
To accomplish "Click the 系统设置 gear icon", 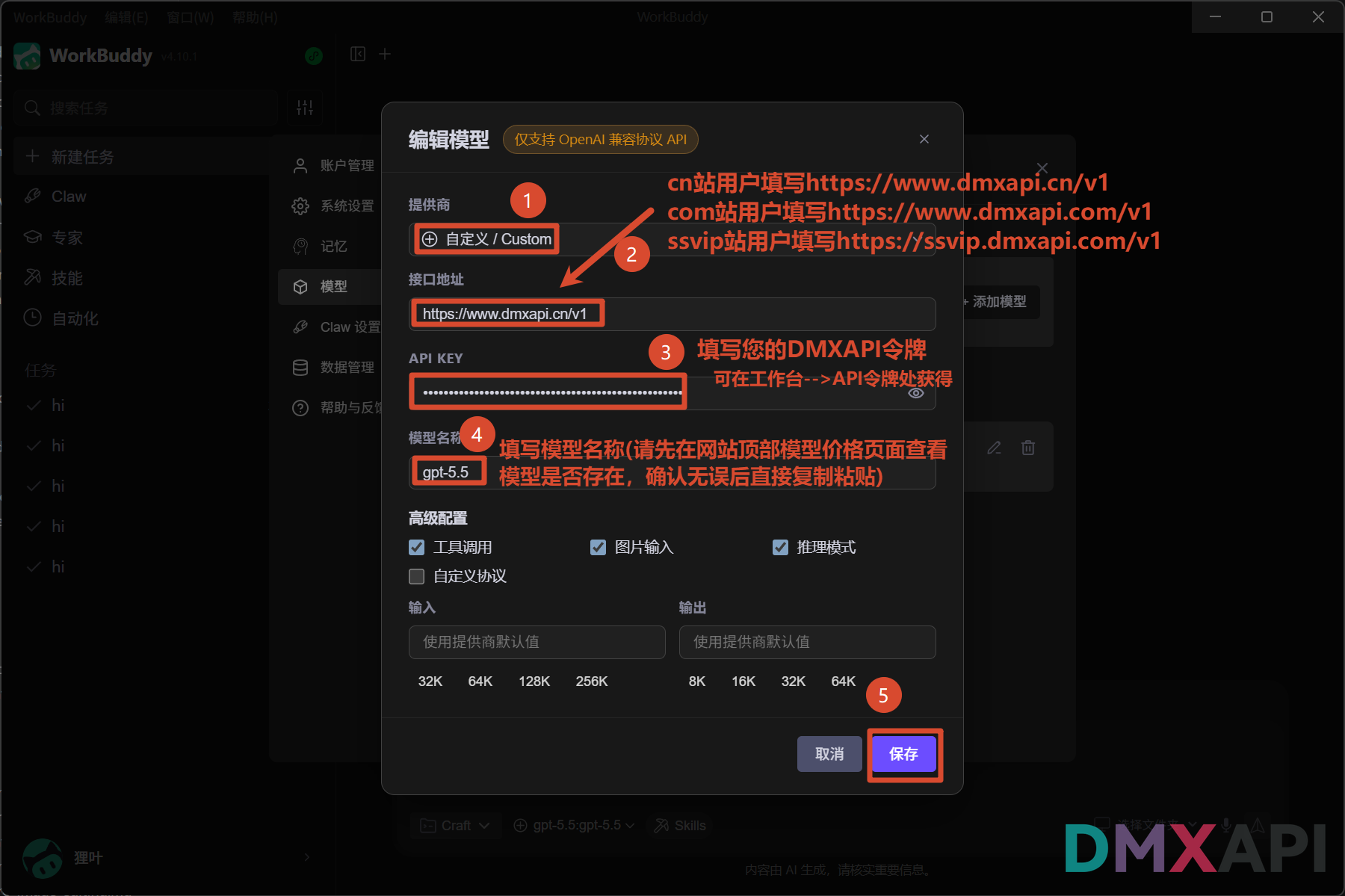I will pyautogui.click(x=300, y=206).
